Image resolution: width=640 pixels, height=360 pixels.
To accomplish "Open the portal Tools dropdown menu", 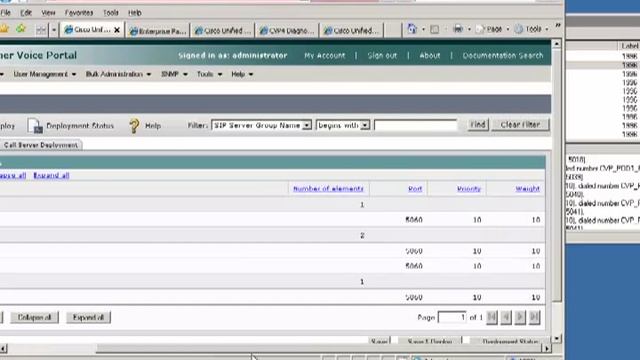I will pyautogui.click(x=209, y=74).
